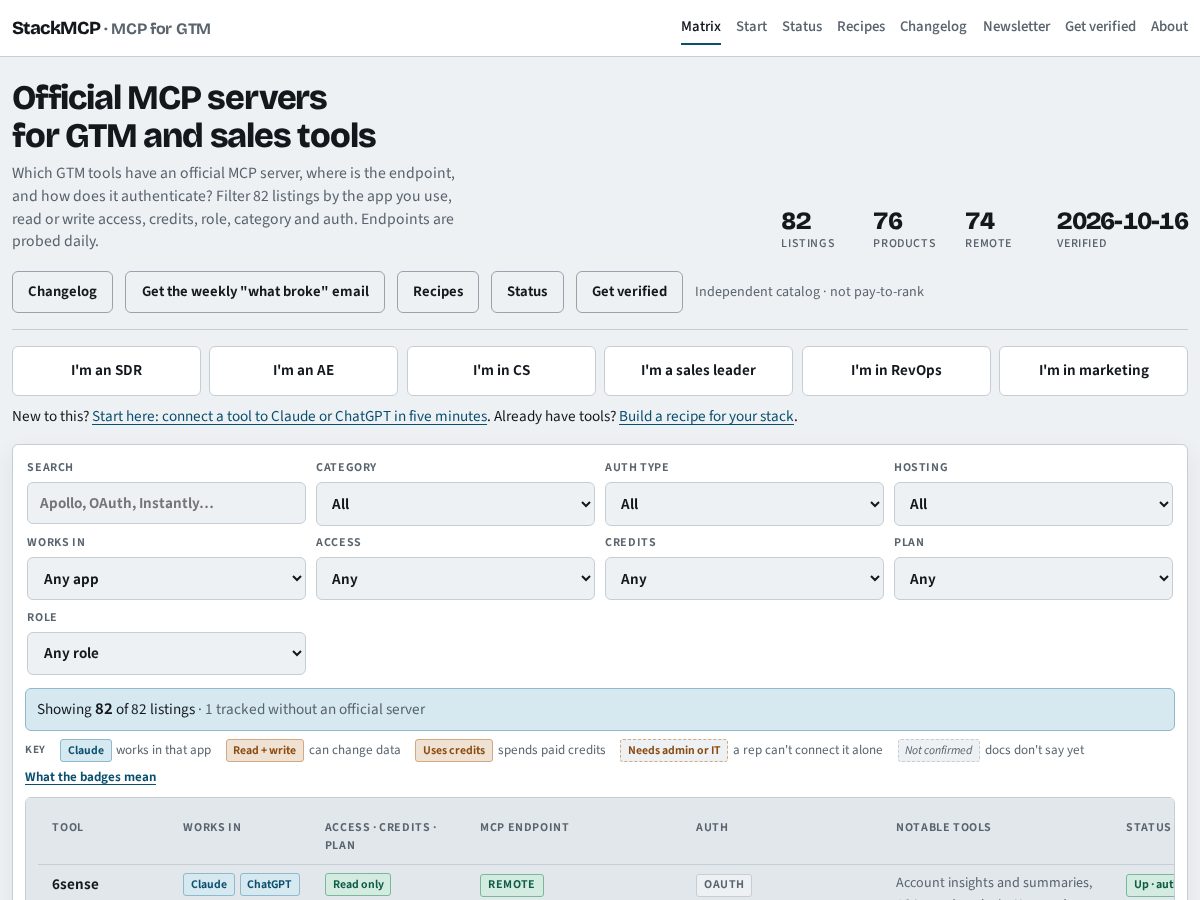Viewport: 1200px width, 900px height.
Task: Click the 6sense tool name
Action: [x=75, y=884]
